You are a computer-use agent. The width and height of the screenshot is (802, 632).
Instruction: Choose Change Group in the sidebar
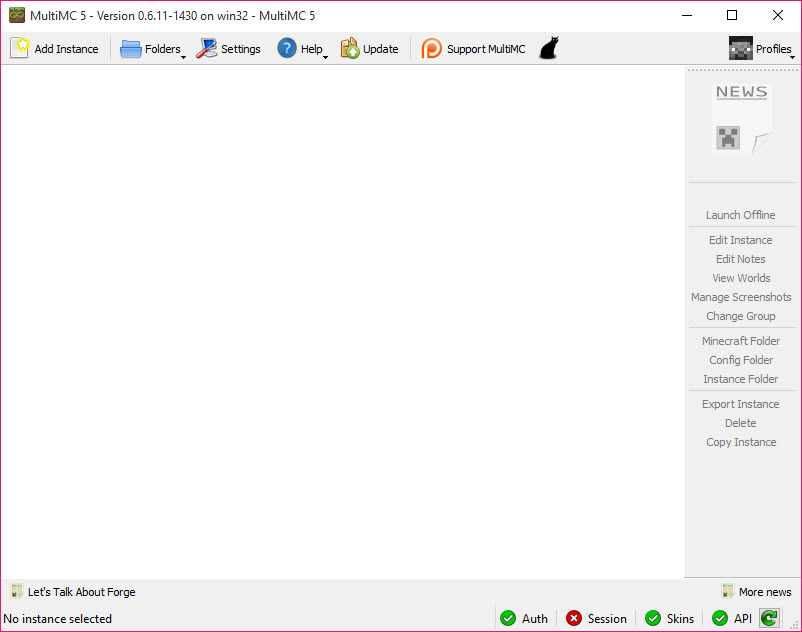tap(741, 316)
